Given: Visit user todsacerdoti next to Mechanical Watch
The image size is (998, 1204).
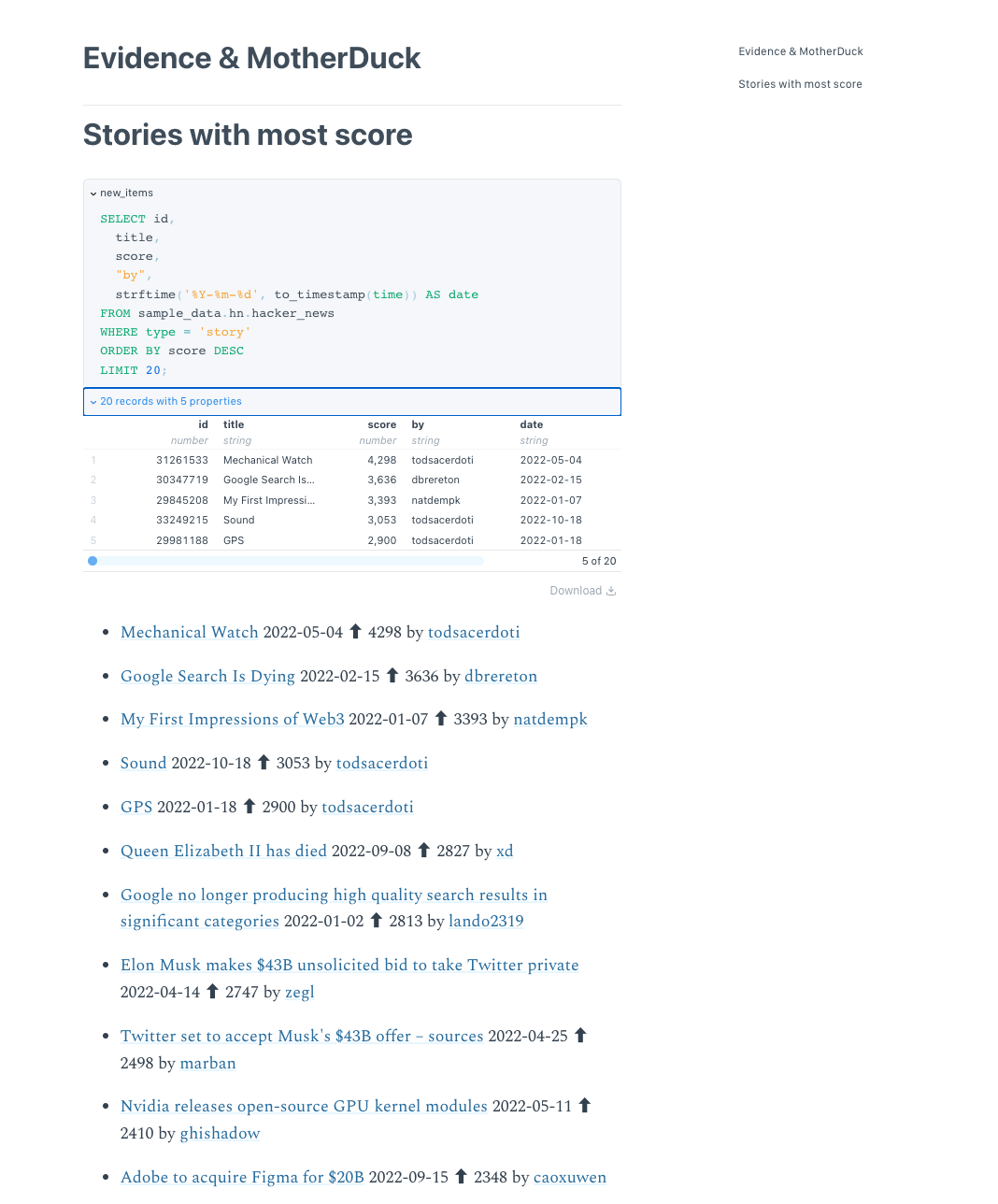Looking at the screenshot, I should tap(474, 632).
